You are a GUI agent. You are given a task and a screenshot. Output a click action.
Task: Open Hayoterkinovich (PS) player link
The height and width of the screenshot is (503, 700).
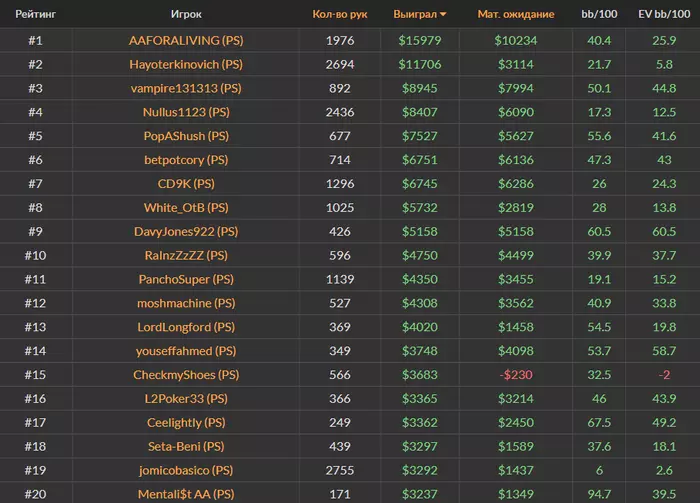pos(186,64)
